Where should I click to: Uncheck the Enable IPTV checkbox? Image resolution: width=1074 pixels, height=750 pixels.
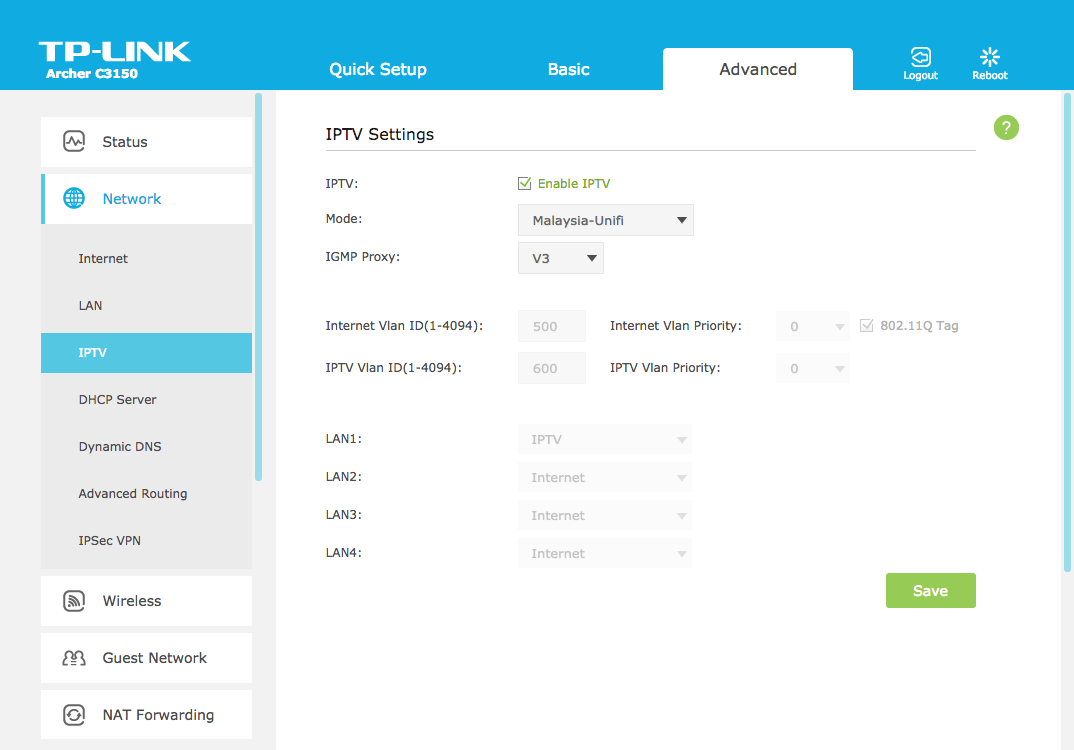[x=524, y=184]
